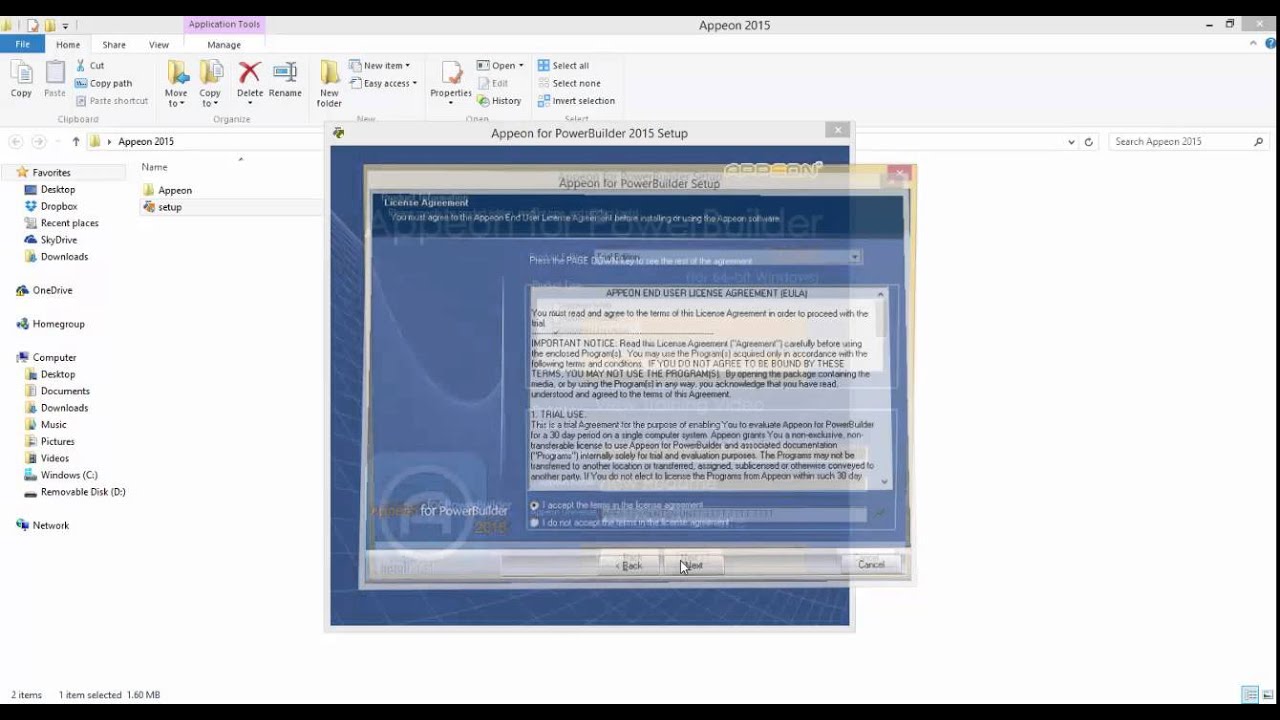Switch to large icons view in status bar

click(x=1266, y=695)
